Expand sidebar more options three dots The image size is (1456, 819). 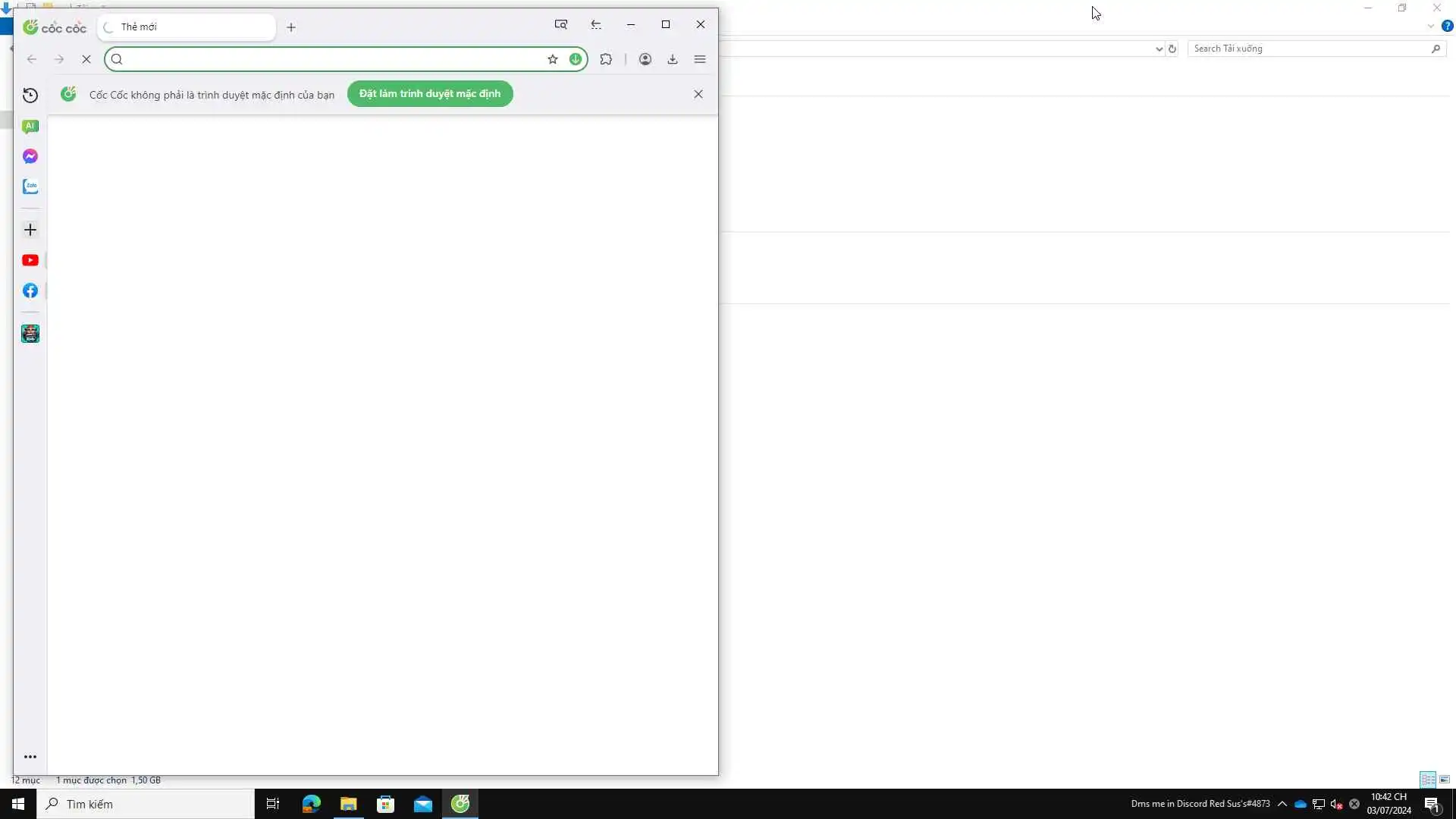30,757
